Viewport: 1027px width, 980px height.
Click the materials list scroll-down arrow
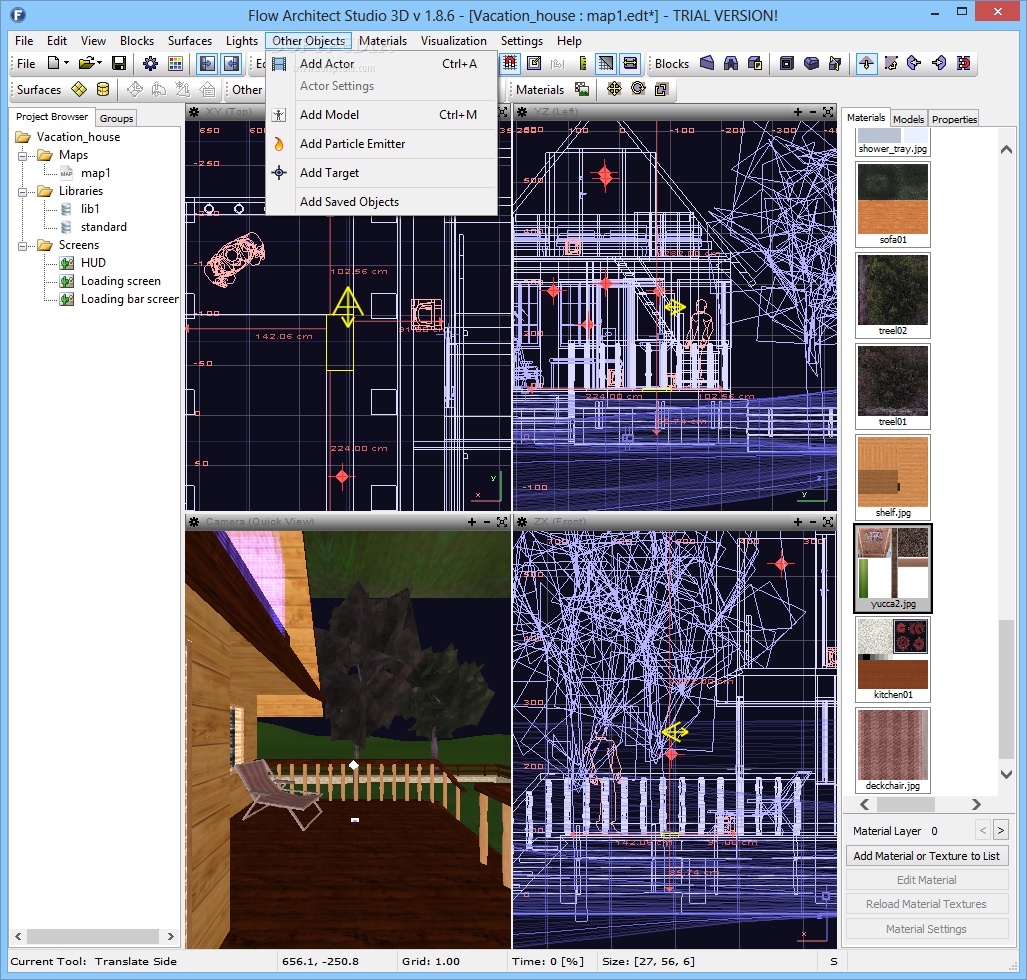1007,774
